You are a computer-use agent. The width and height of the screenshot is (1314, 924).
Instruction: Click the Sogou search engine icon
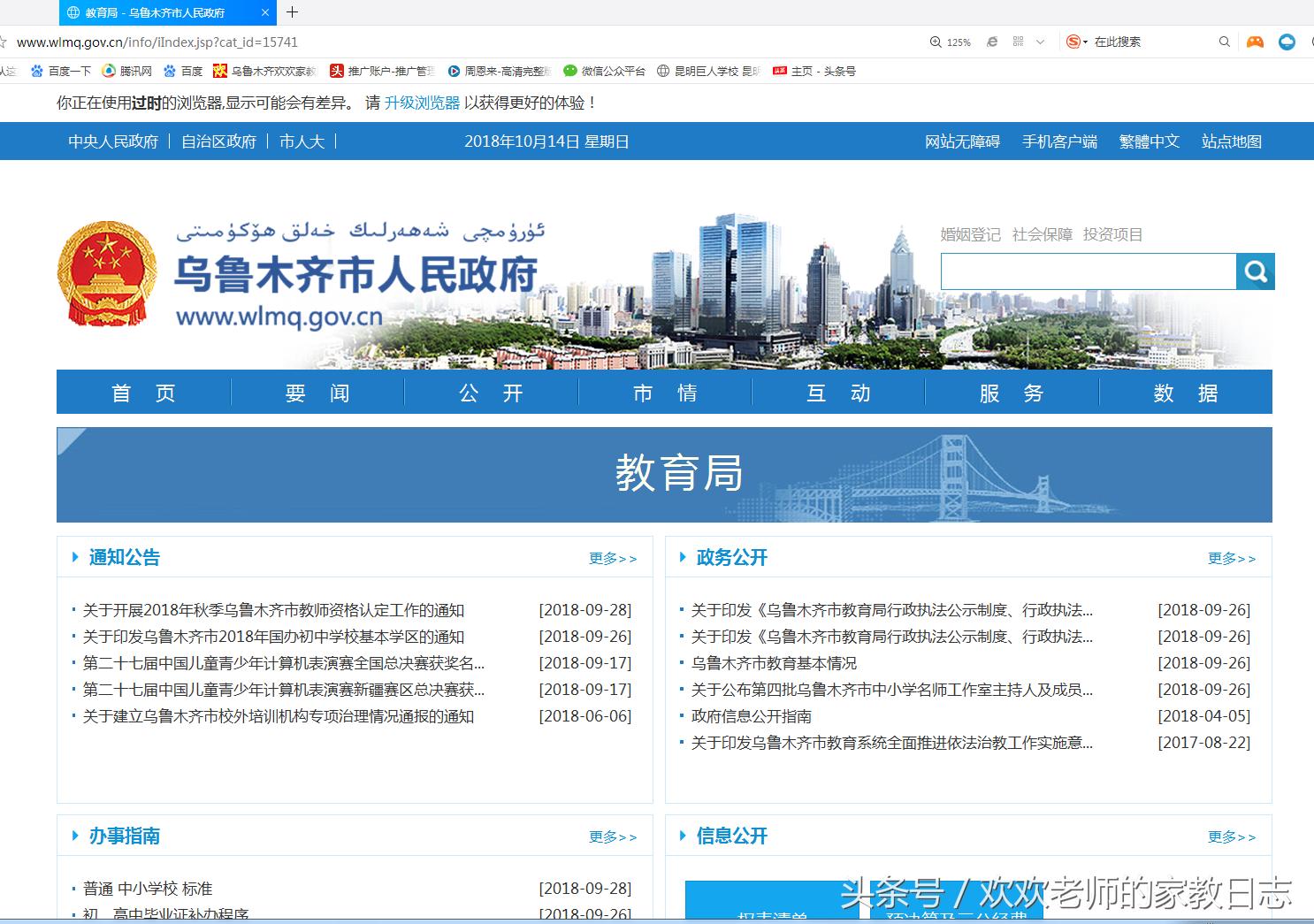1073,42
